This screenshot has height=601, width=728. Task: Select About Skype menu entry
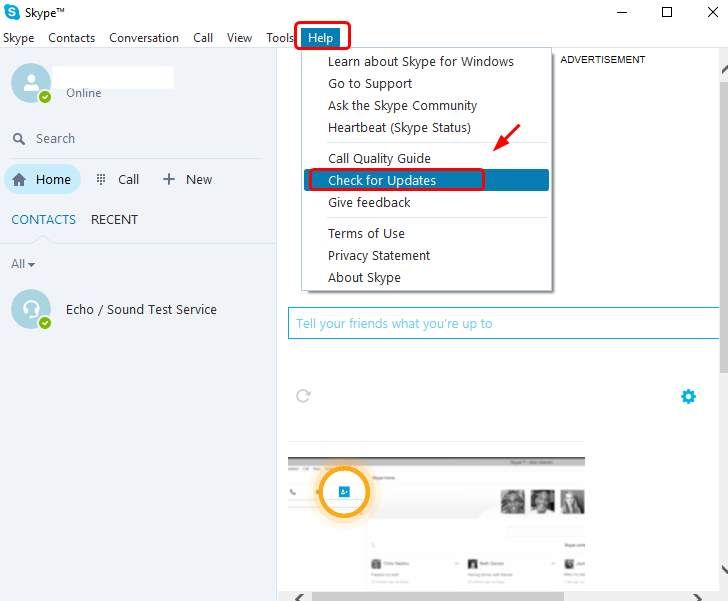tap(364, 278)
